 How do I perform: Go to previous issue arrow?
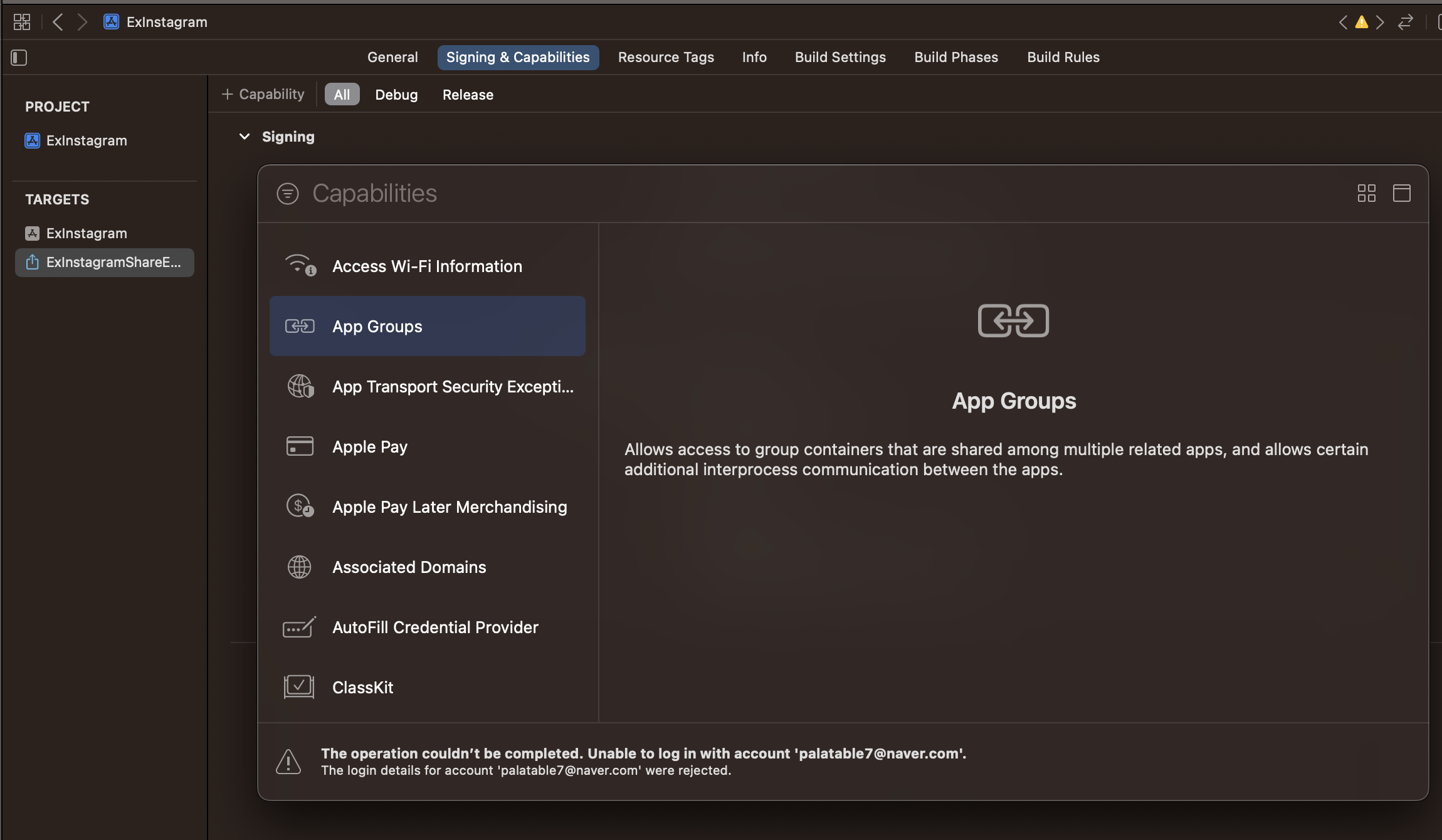[1343, 23]
